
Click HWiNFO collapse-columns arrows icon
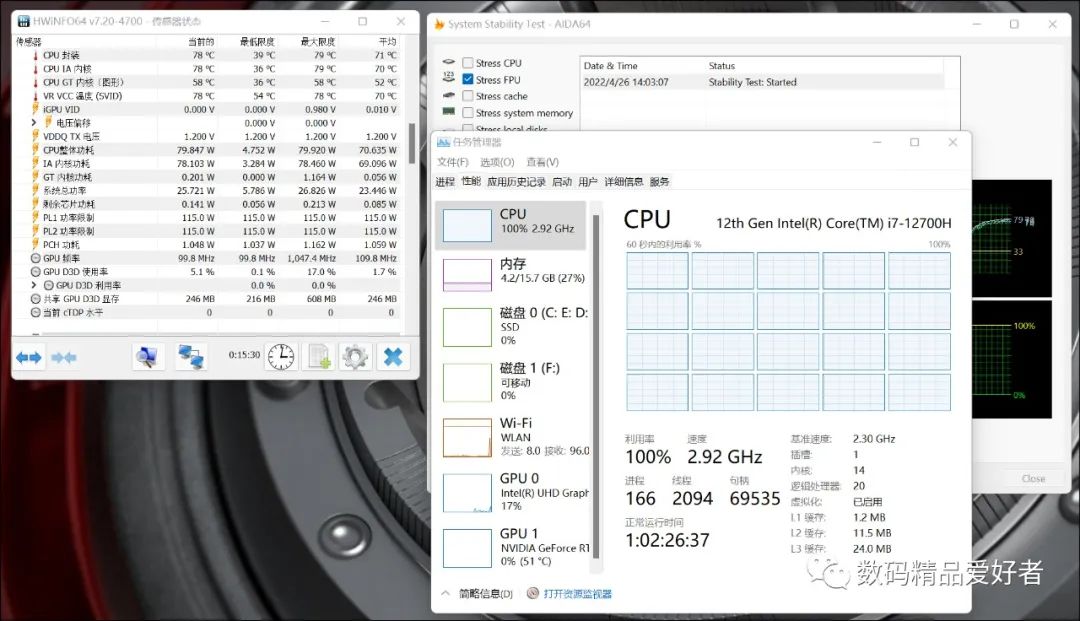coord(63,357)
